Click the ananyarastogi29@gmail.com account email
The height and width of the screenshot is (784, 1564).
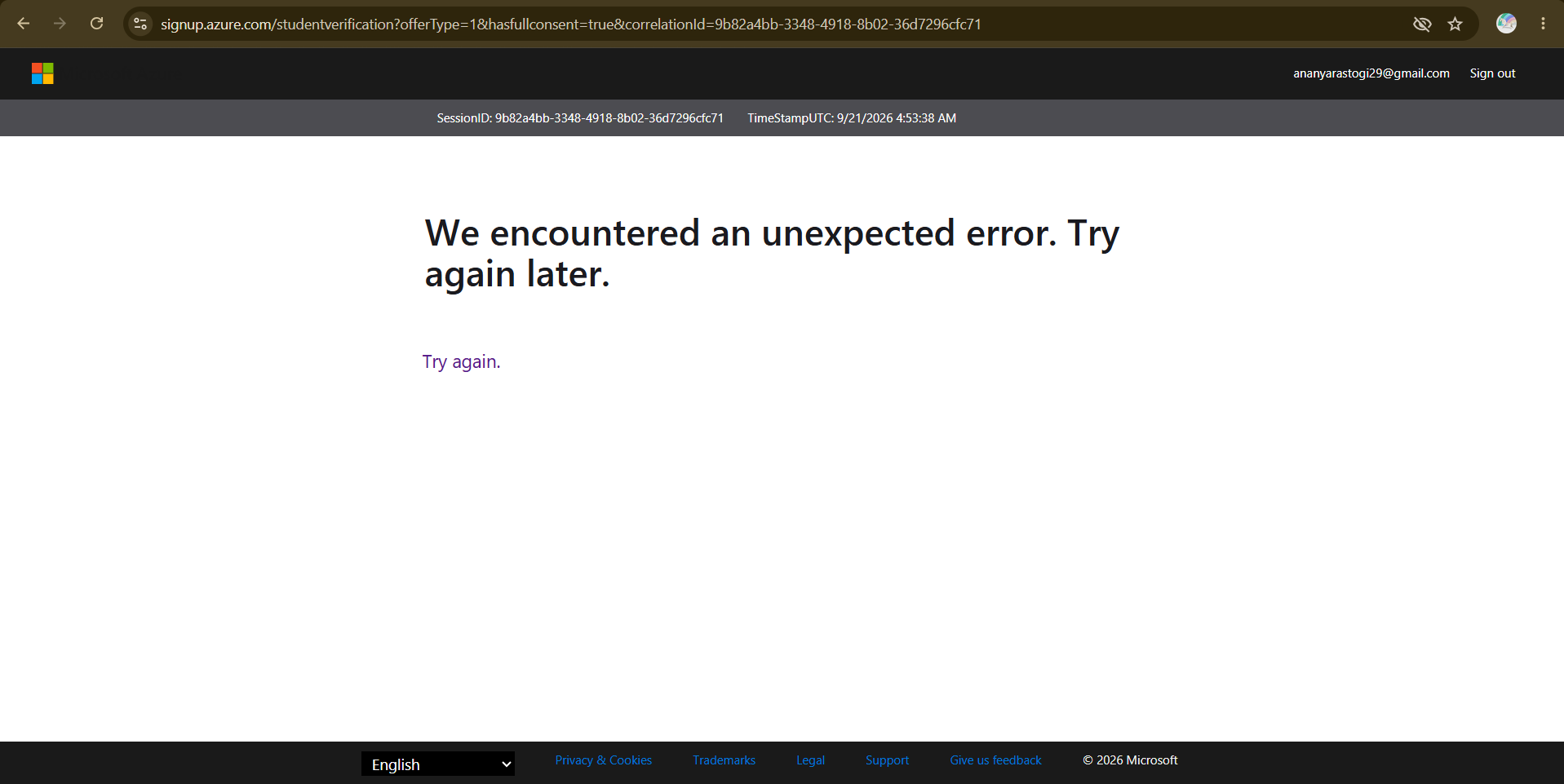1371,73
